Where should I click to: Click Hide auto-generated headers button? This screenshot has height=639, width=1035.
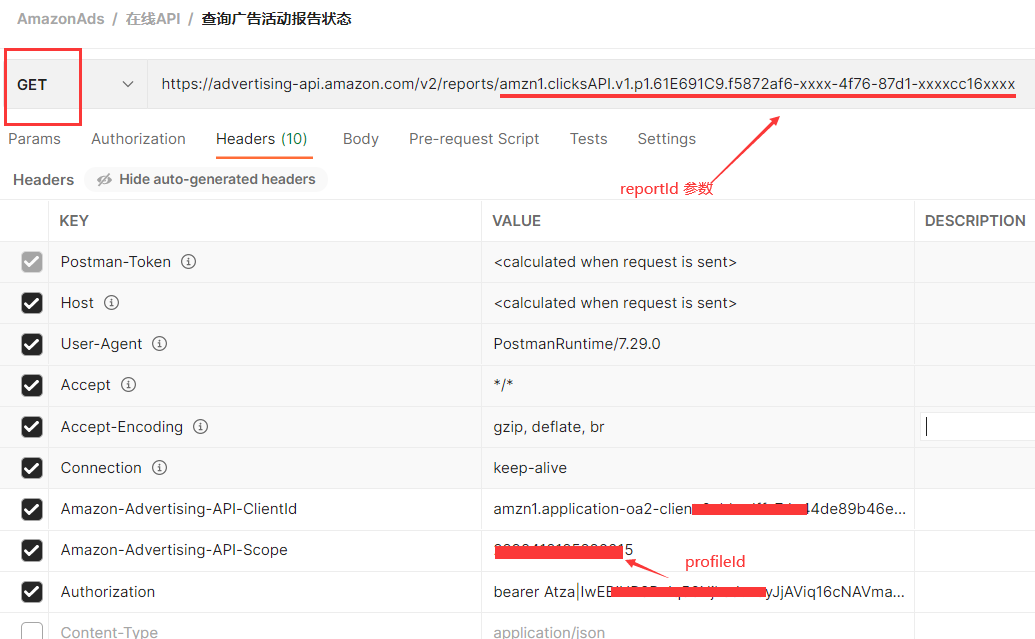(206, 180)
